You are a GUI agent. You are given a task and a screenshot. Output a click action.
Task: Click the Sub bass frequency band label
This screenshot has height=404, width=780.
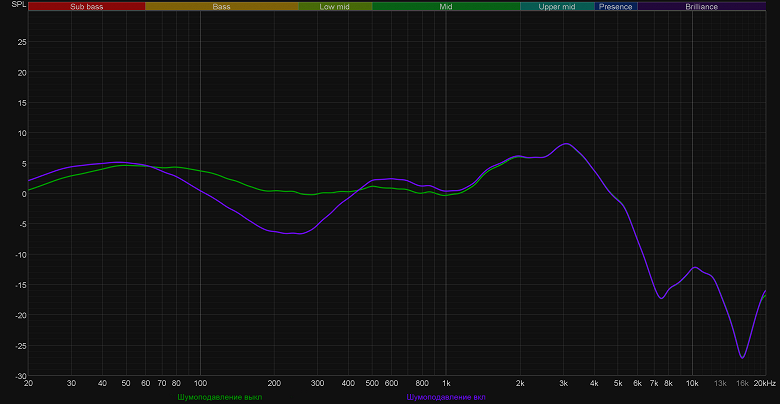(87, 6)
